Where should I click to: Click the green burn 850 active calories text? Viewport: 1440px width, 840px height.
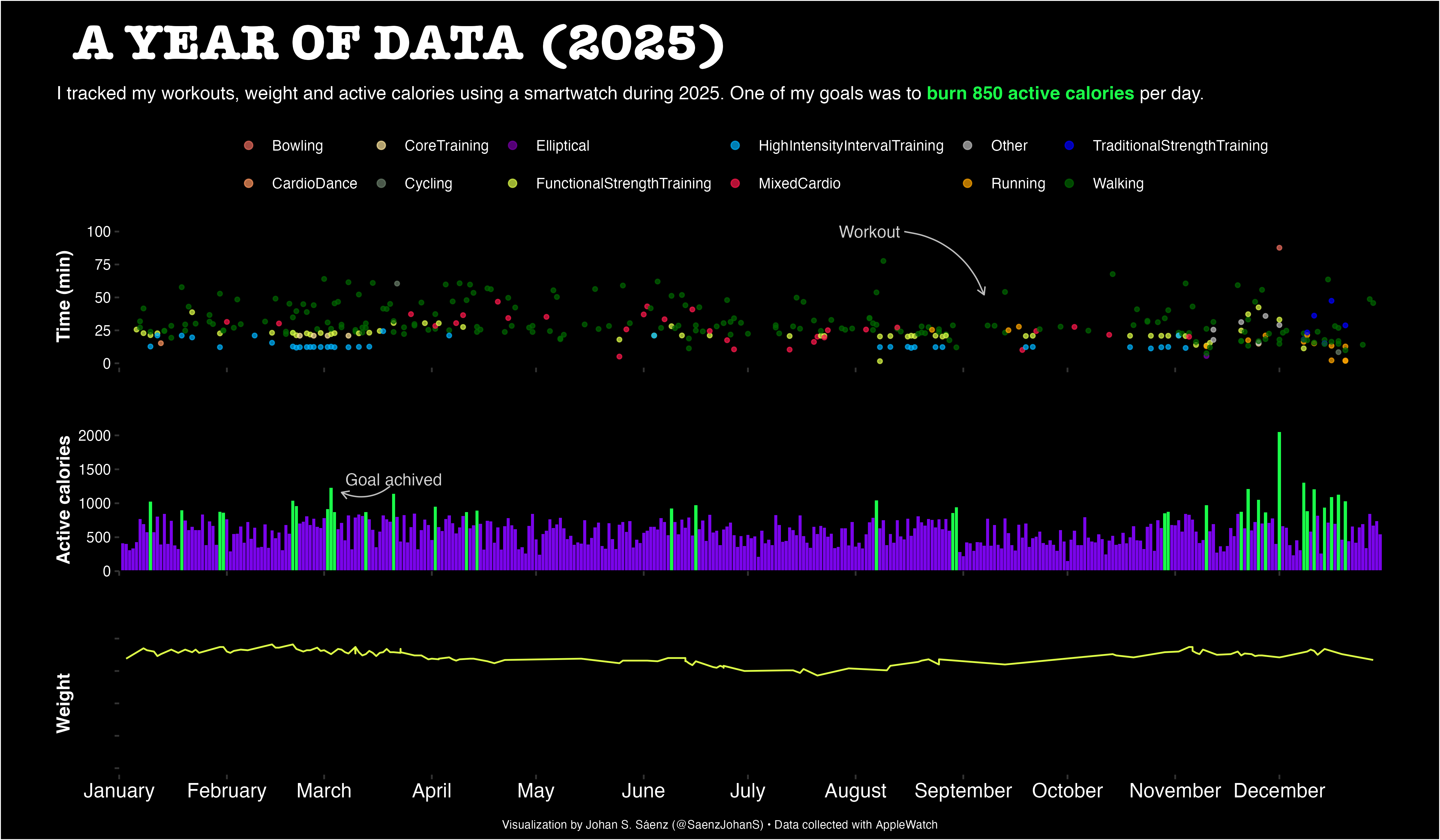coord(1030,93)
